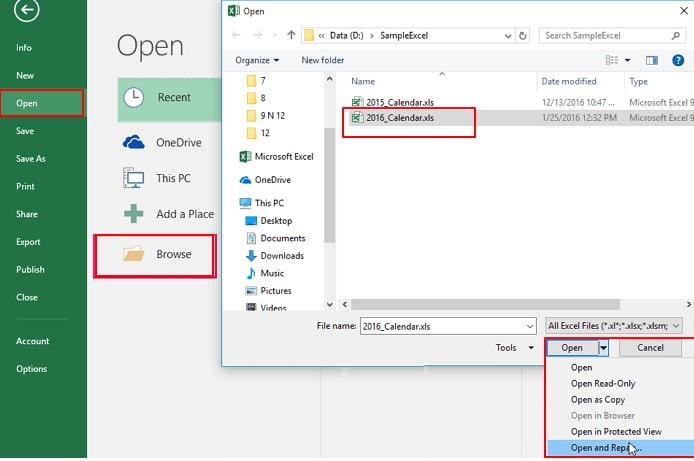Image resolution: width=694 pixels, height=461 pixels.
Task: Click the Add a Place plus icon
Action: tap(133, 214)
